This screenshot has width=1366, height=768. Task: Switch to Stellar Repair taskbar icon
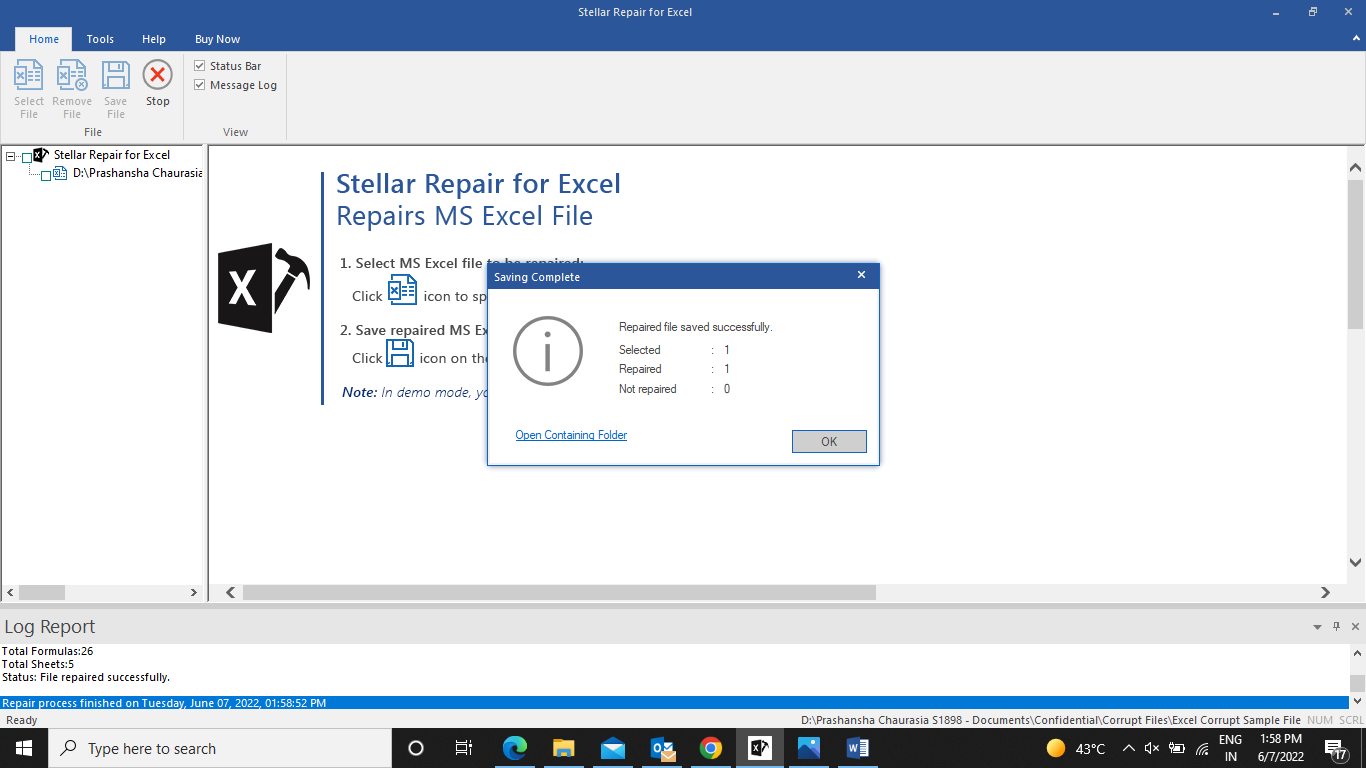point(760,748)
